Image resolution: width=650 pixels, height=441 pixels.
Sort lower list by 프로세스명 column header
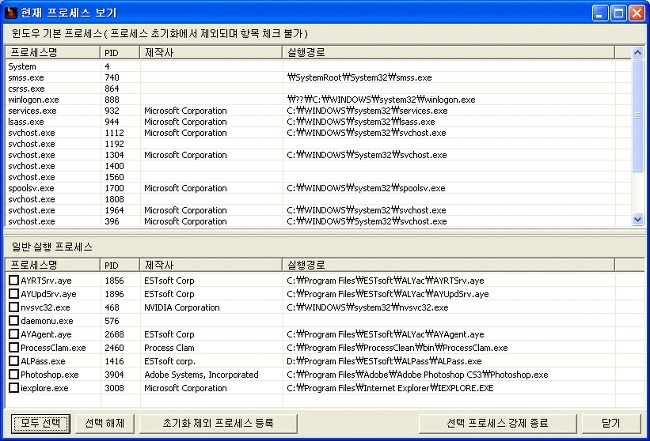pyautogui.click(x=53, y=265)
